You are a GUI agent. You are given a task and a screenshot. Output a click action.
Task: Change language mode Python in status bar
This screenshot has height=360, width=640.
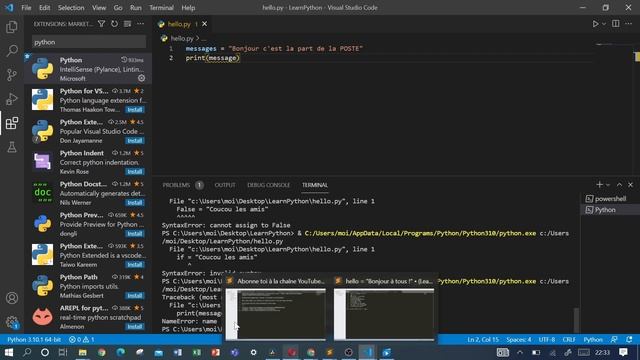[593, 340]
